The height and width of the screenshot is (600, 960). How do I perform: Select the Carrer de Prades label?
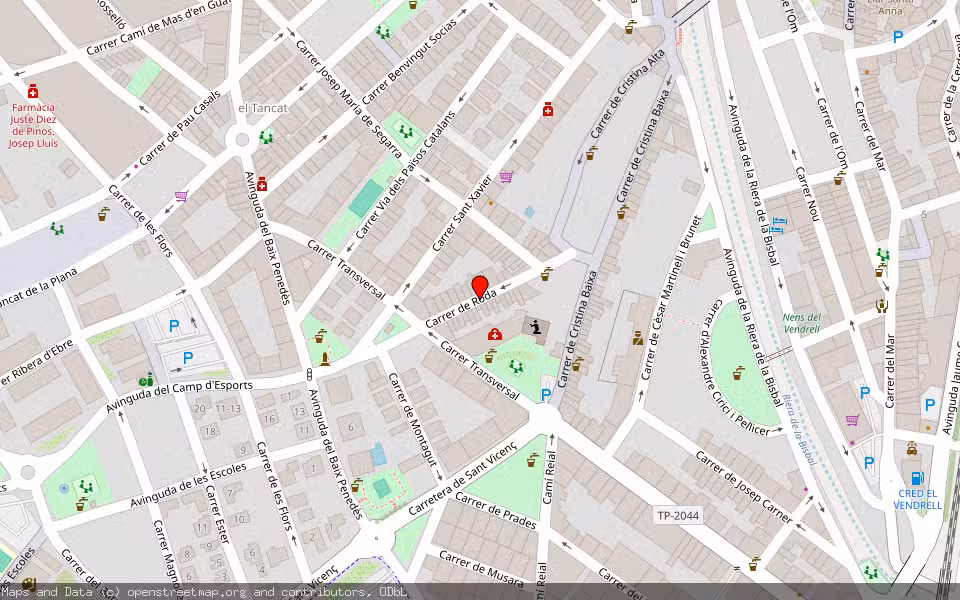pos(495,511)
